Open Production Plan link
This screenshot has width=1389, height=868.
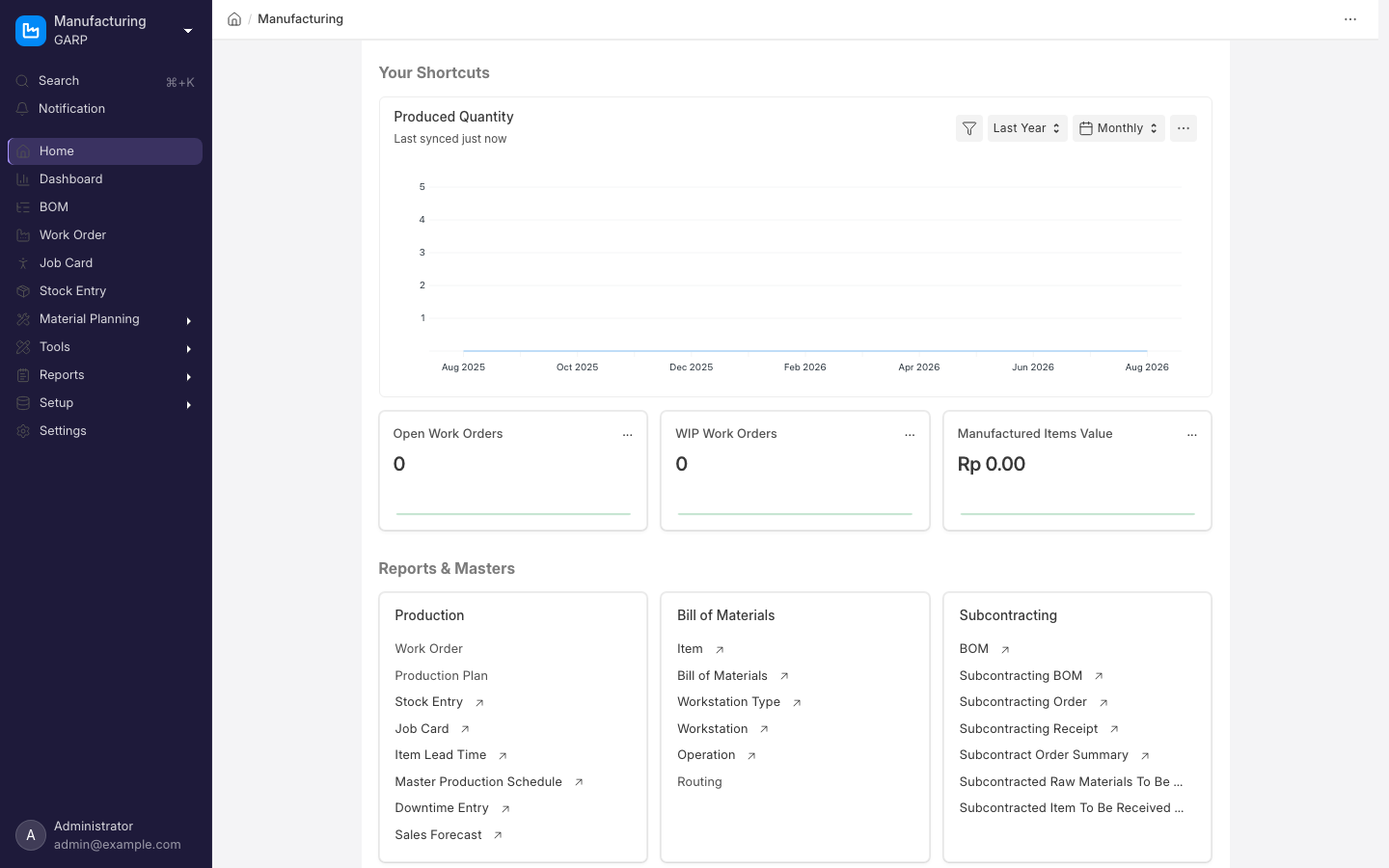[441, 676]
